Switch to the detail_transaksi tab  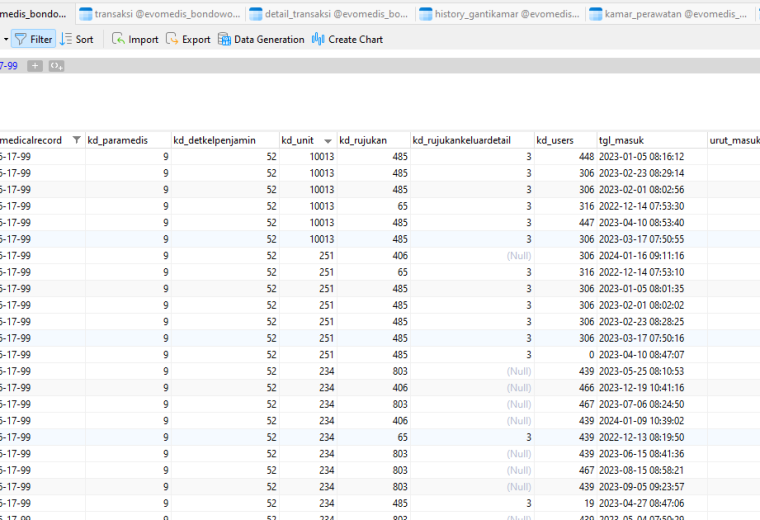coord(329,14)
